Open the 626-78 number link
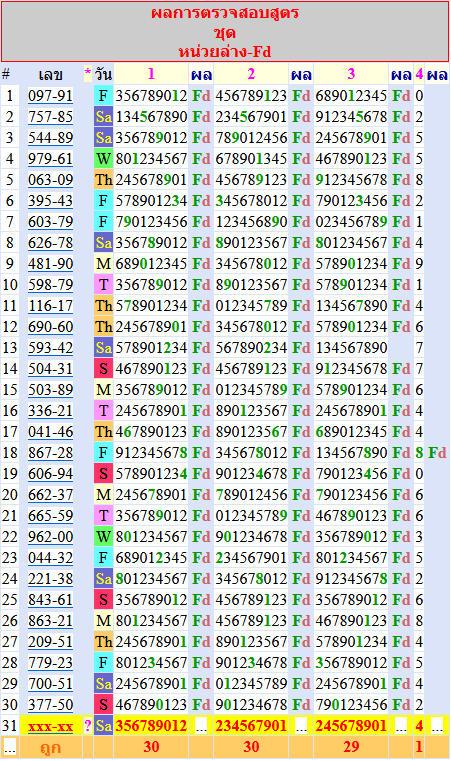 point(50,243)
